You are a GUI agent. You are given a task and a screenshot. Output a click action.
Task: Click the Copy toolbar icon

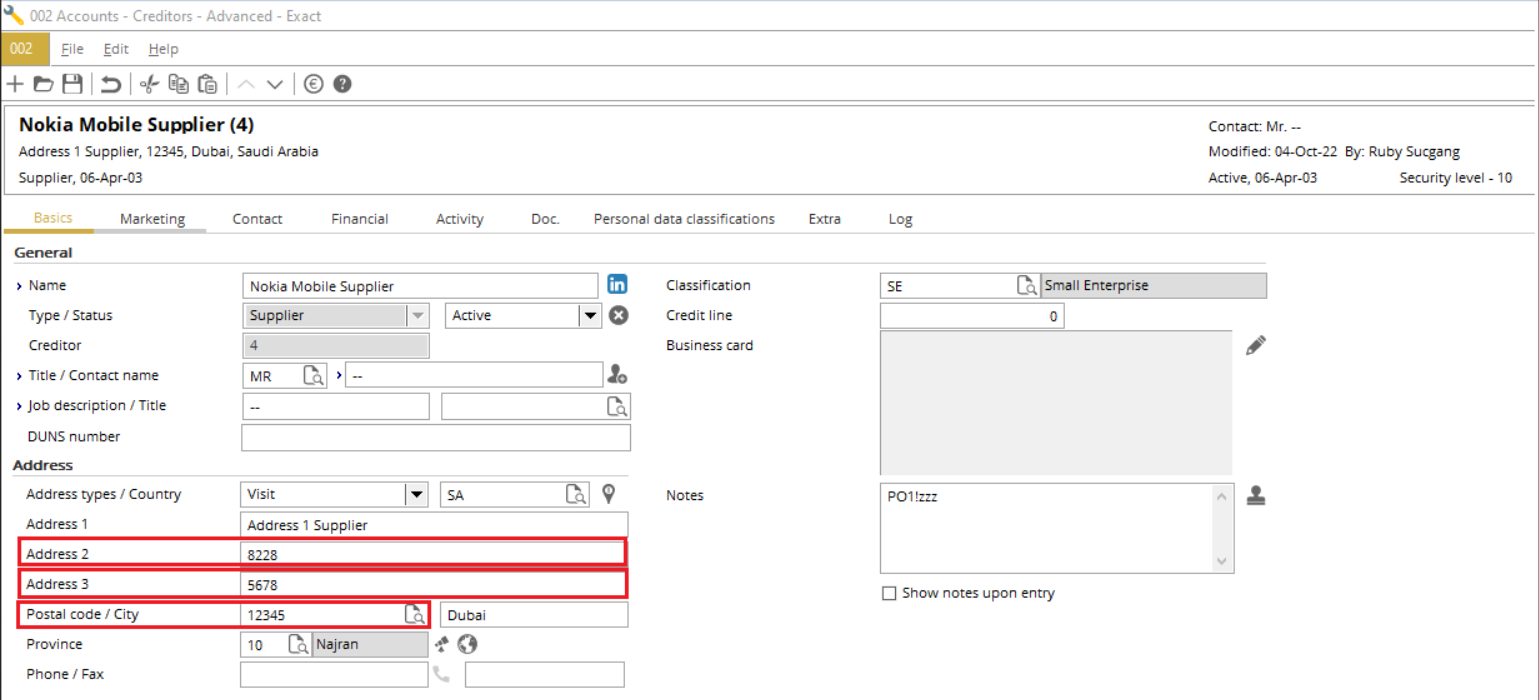(x=179, y=84)
